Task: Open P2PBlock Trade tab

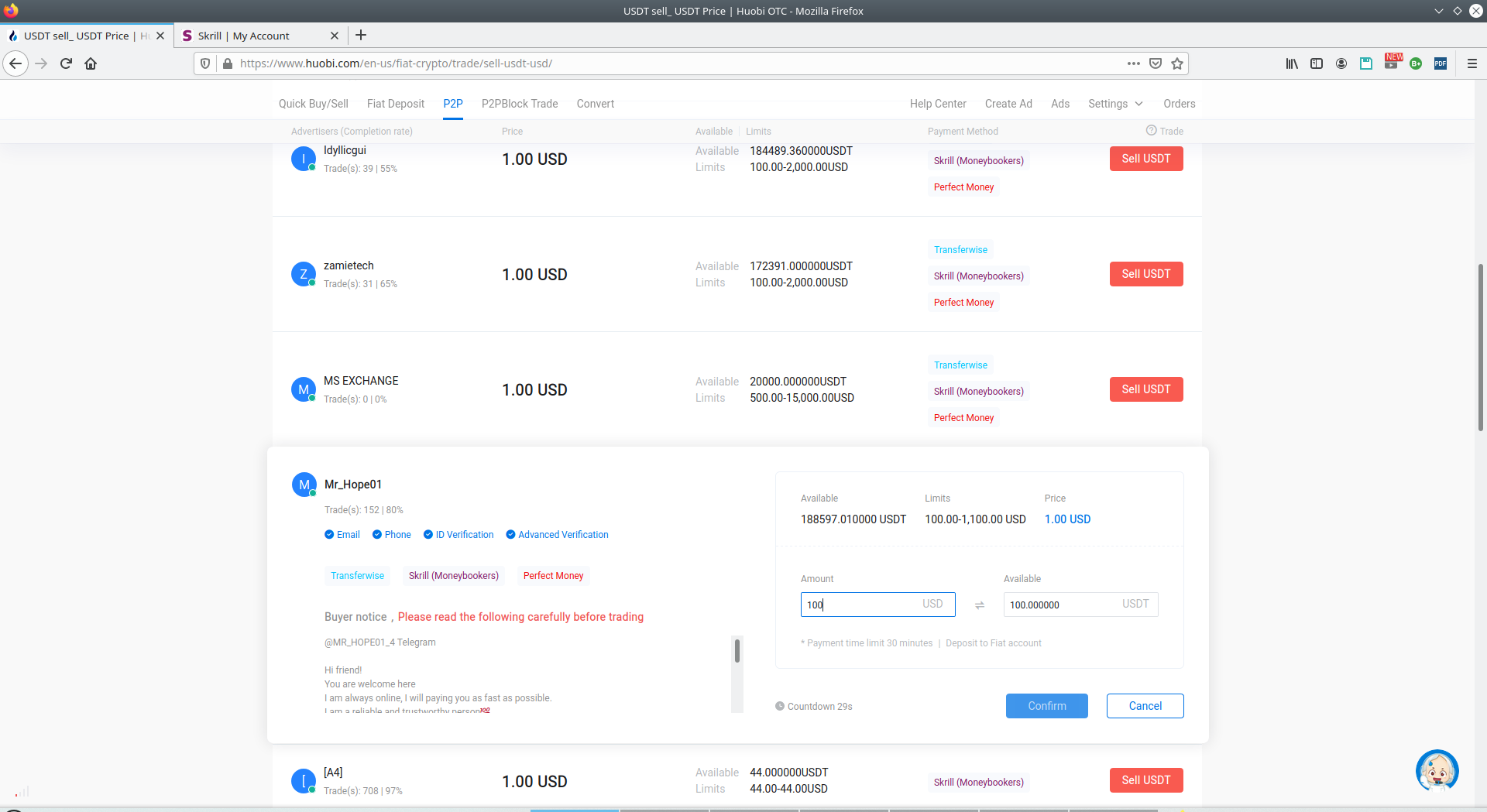Action: pos(520,104)
